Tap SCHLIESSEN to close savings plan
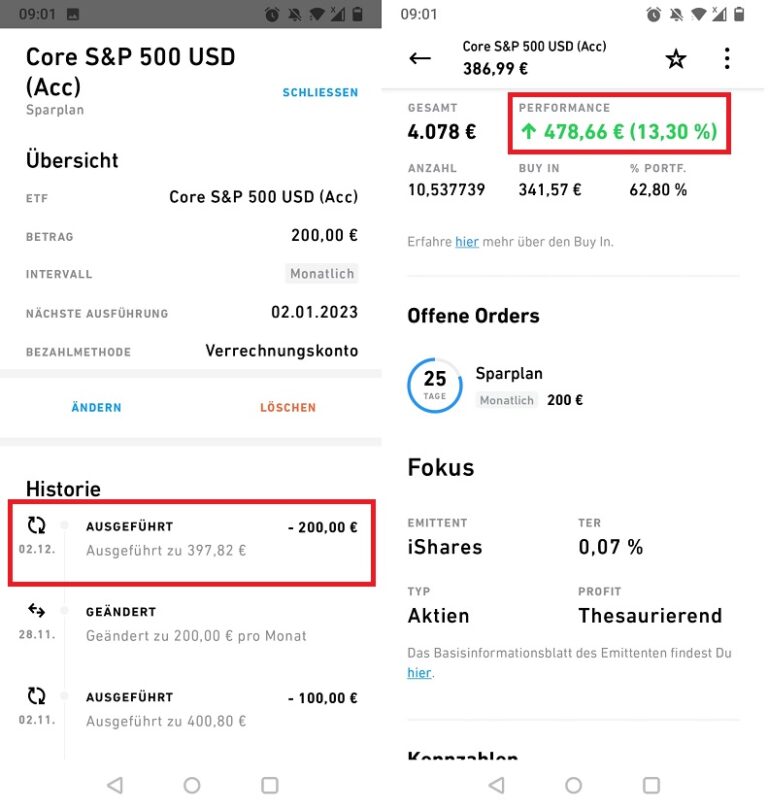Screen dimensions: 768x811 (320, 92)
